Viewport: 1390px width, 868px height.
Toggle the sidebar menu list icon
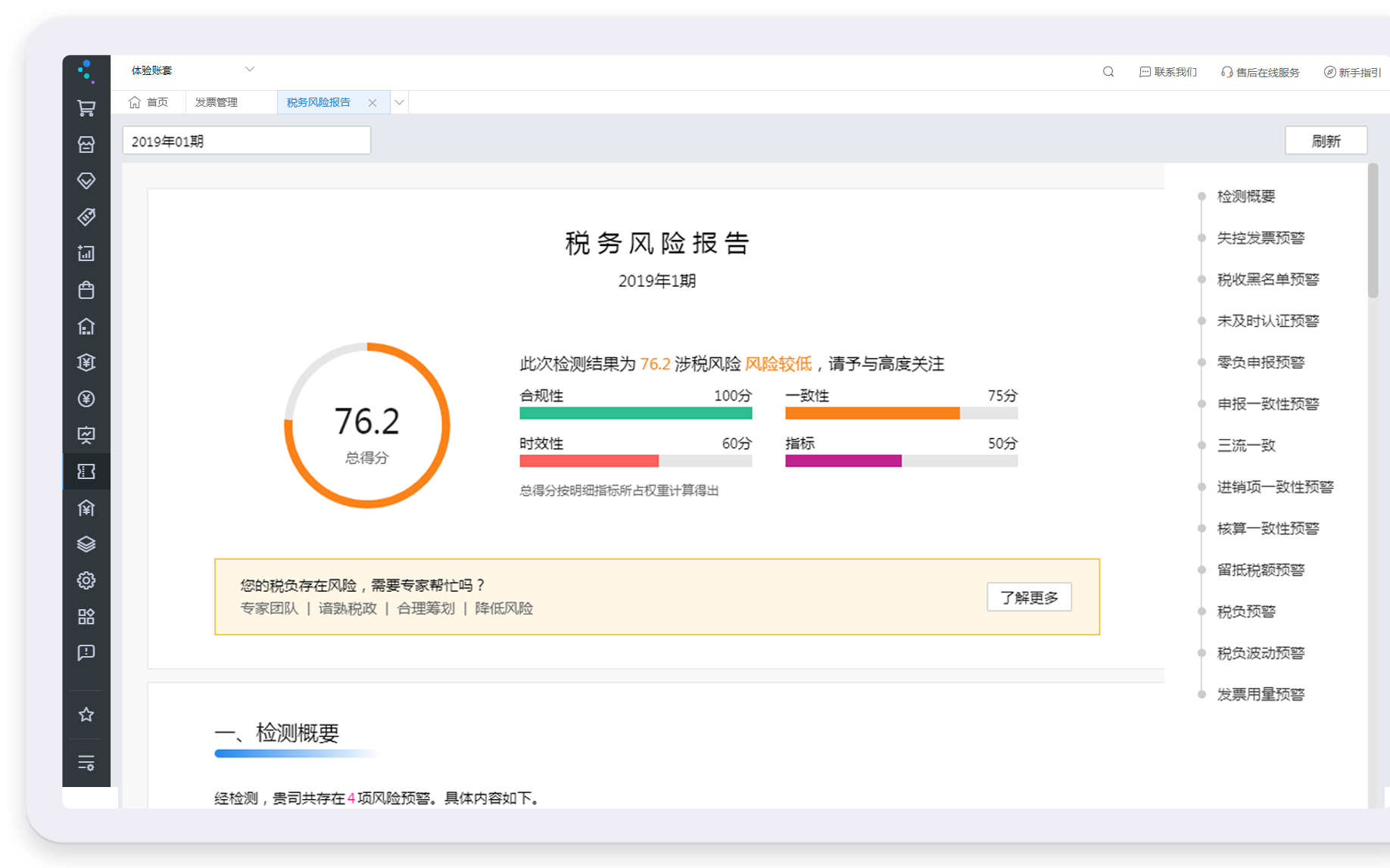click(x=86, y=763)
